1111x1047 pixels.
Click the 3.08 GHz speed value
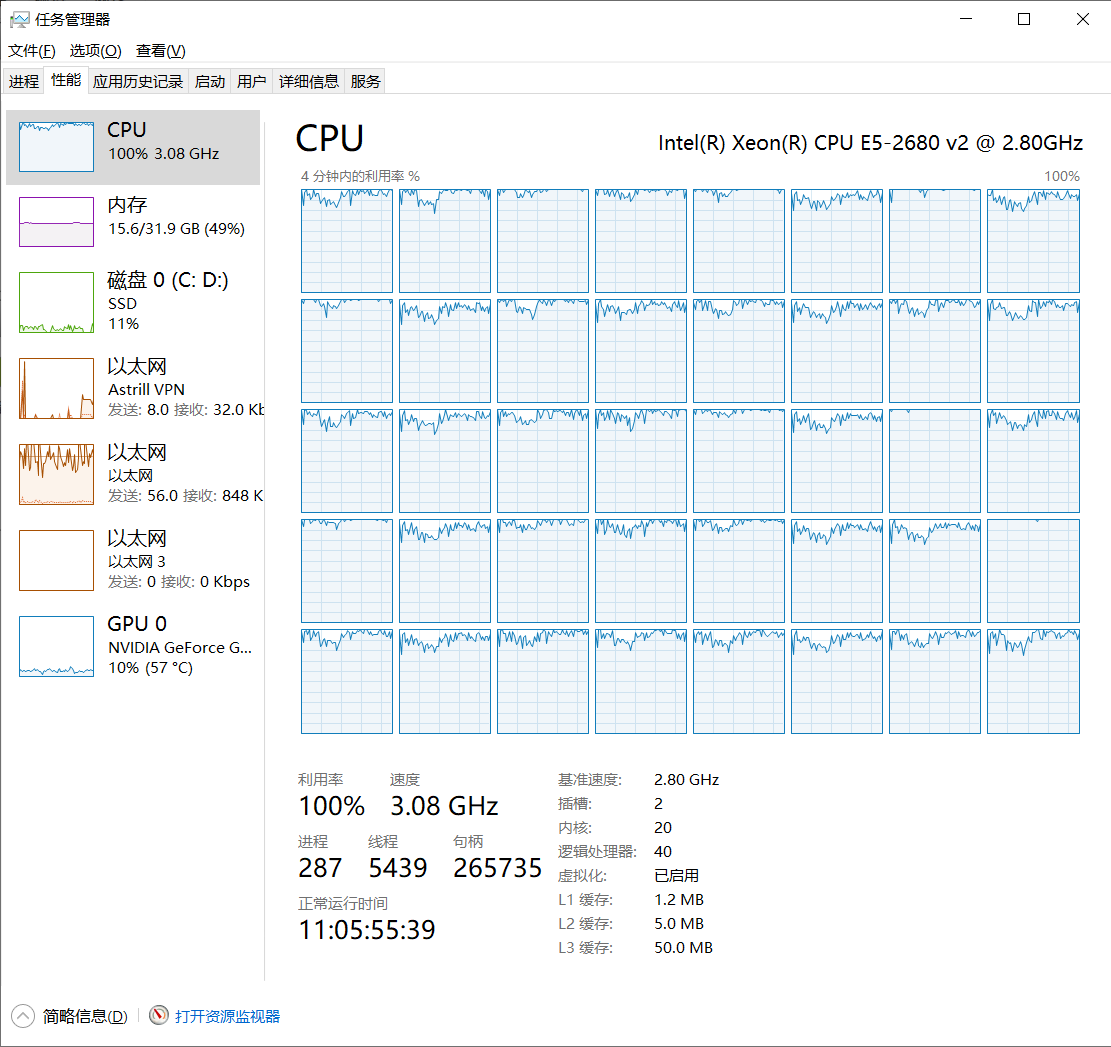[x=444, y=806]
